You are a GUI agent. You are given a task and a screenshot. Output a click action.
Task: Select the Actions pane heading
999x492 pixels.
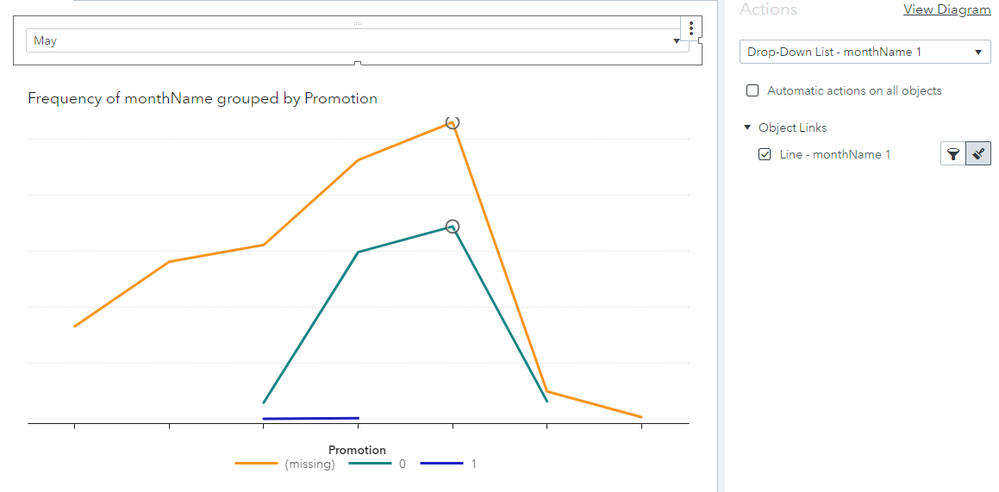[x=768, y=10]
